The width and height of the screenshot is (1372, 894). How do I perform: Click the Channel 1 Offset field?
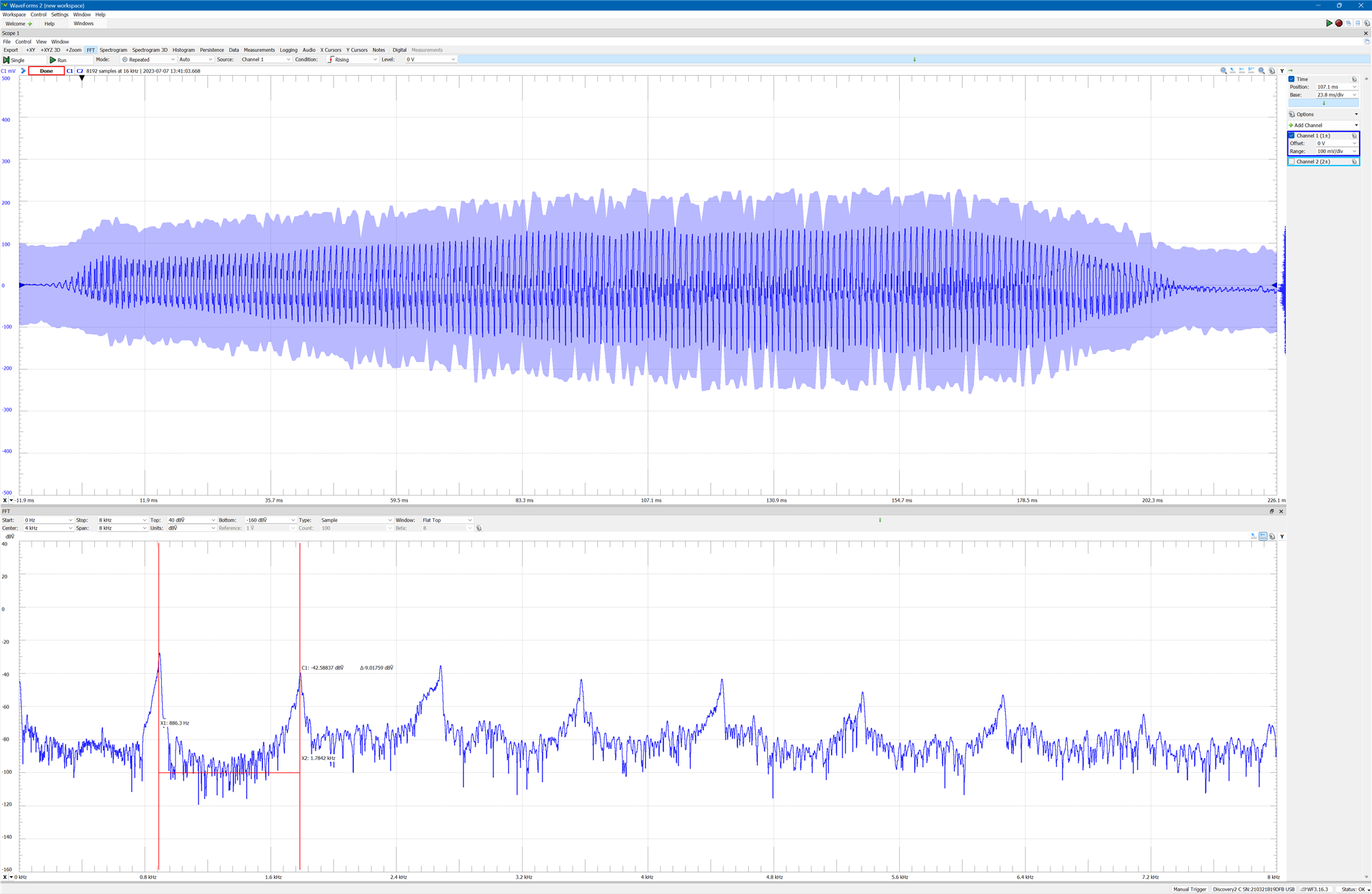(x=1336, y=144)
